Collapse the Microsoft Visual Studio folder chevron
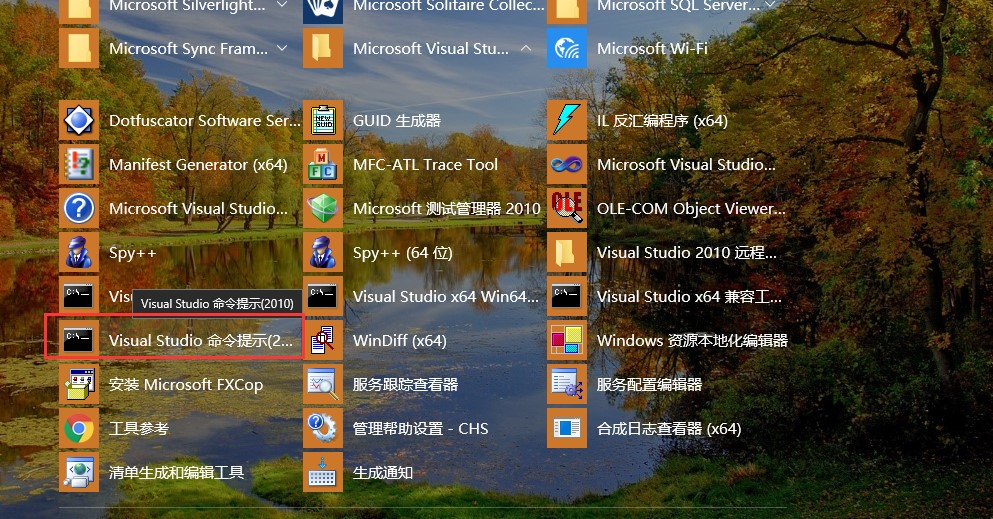Viewport: 993px width, 519px height. 526,48
